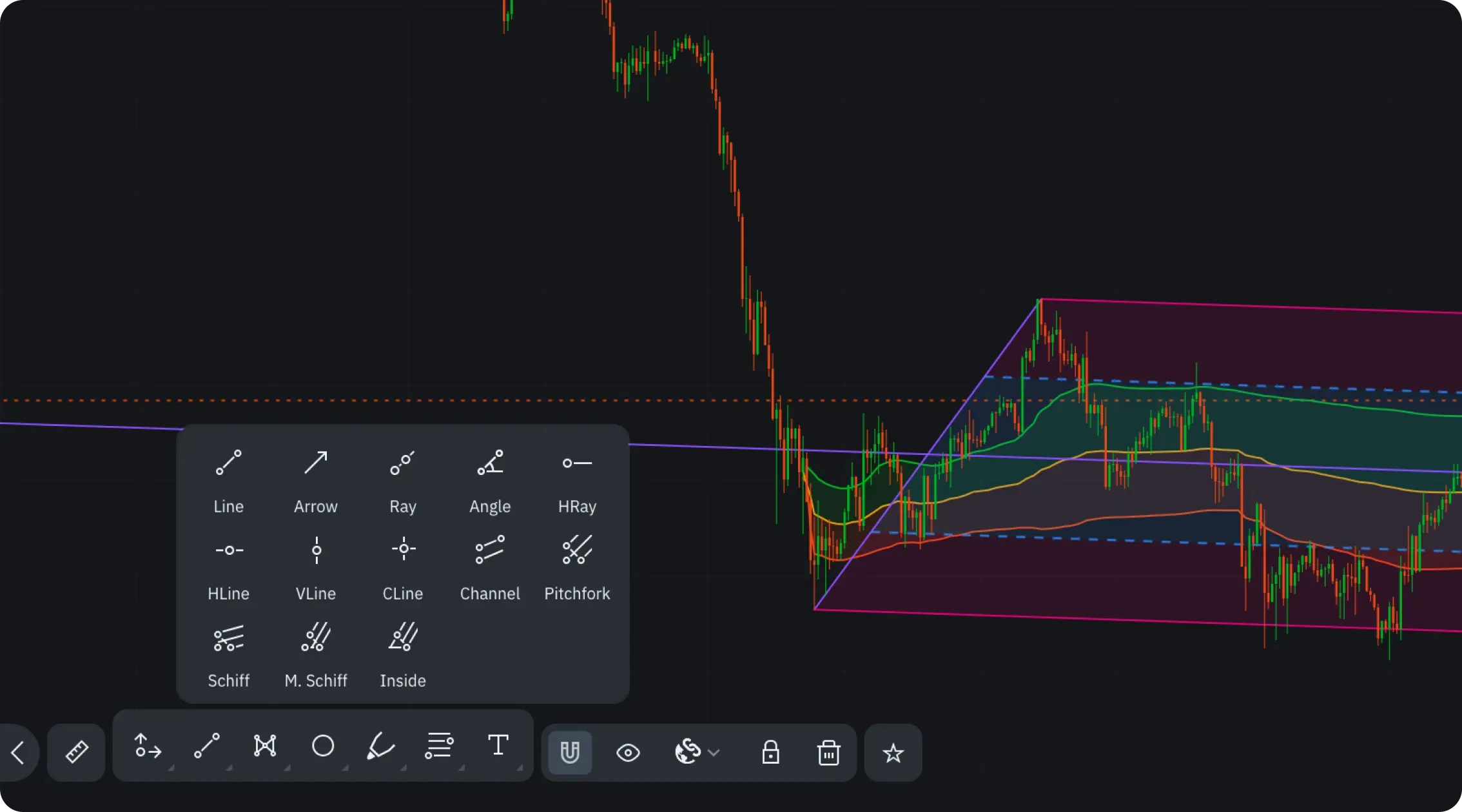Image resolution: width=1462 pixels, height=812 pixels.
Task: Open favorites star toolbar
Action: click(893, 753)
